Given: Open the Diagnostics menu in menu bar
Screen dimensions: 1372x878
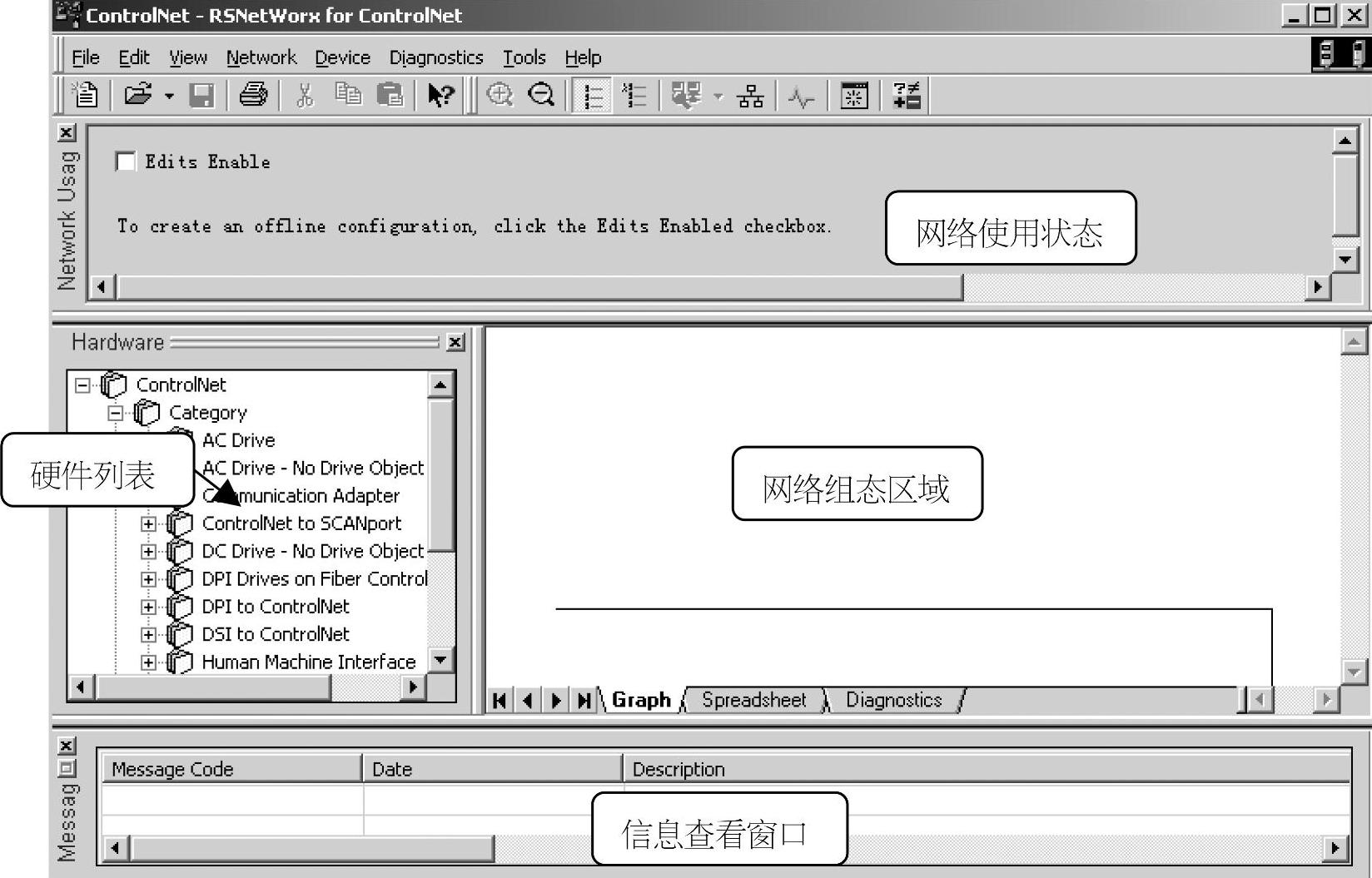Looking at the screenshot, I should pos(436,57).
